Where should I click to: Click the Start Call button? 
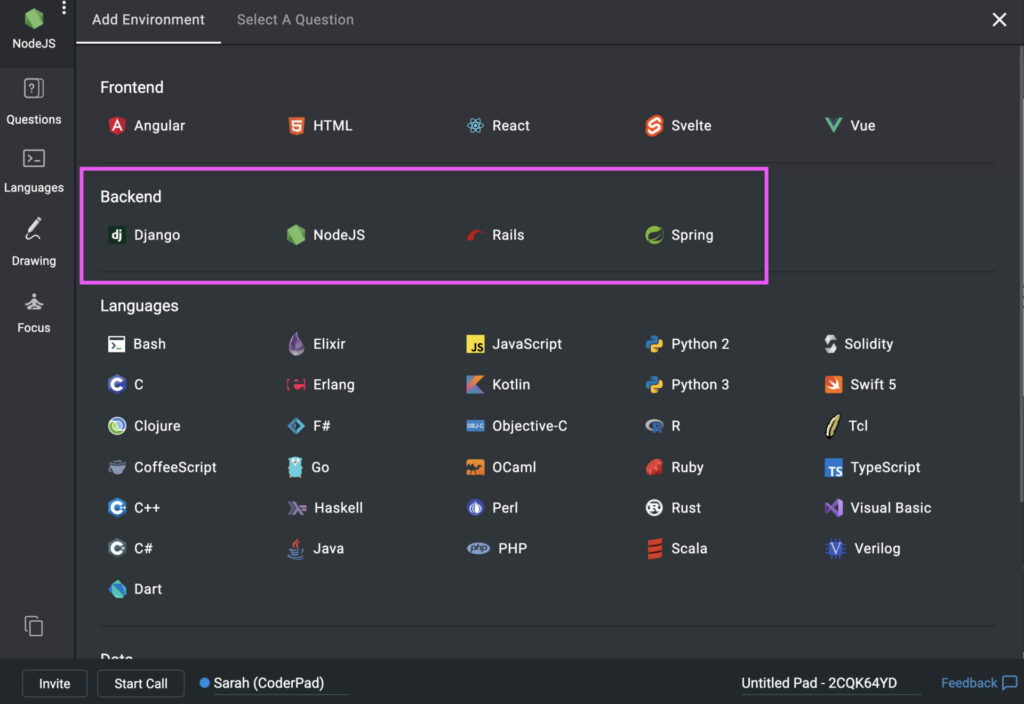[141, 684]
